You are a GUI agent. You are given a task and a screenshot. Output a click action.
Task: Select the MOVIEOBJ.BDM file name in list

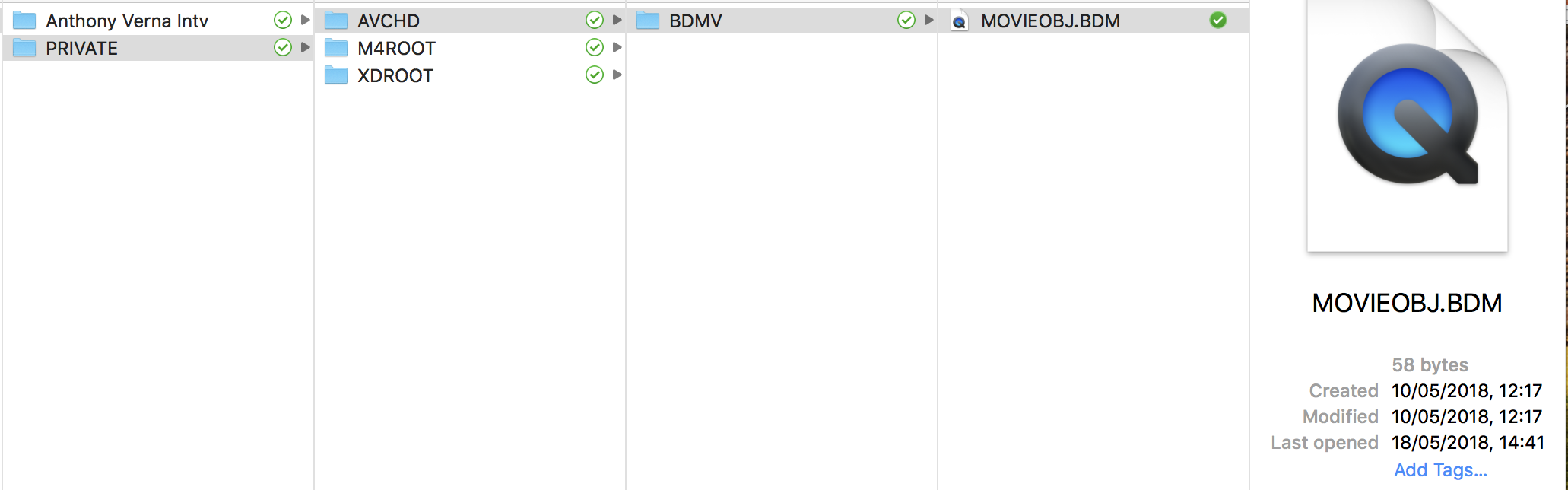tap(1050, 21)
